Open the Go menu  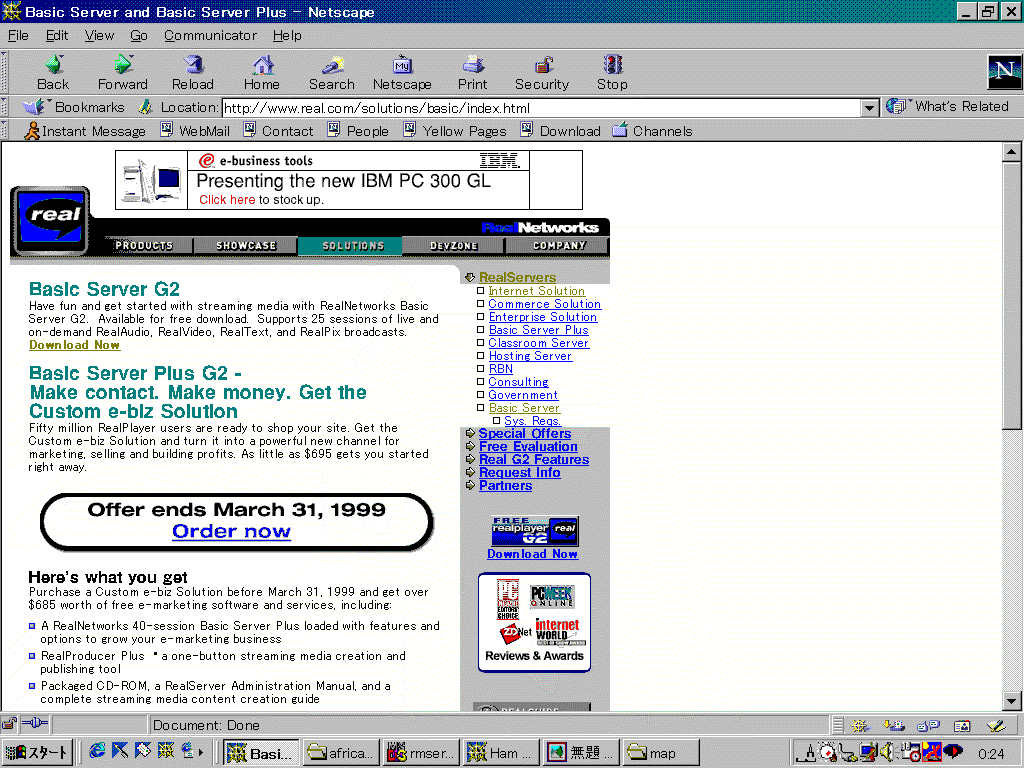pos(138,35)
